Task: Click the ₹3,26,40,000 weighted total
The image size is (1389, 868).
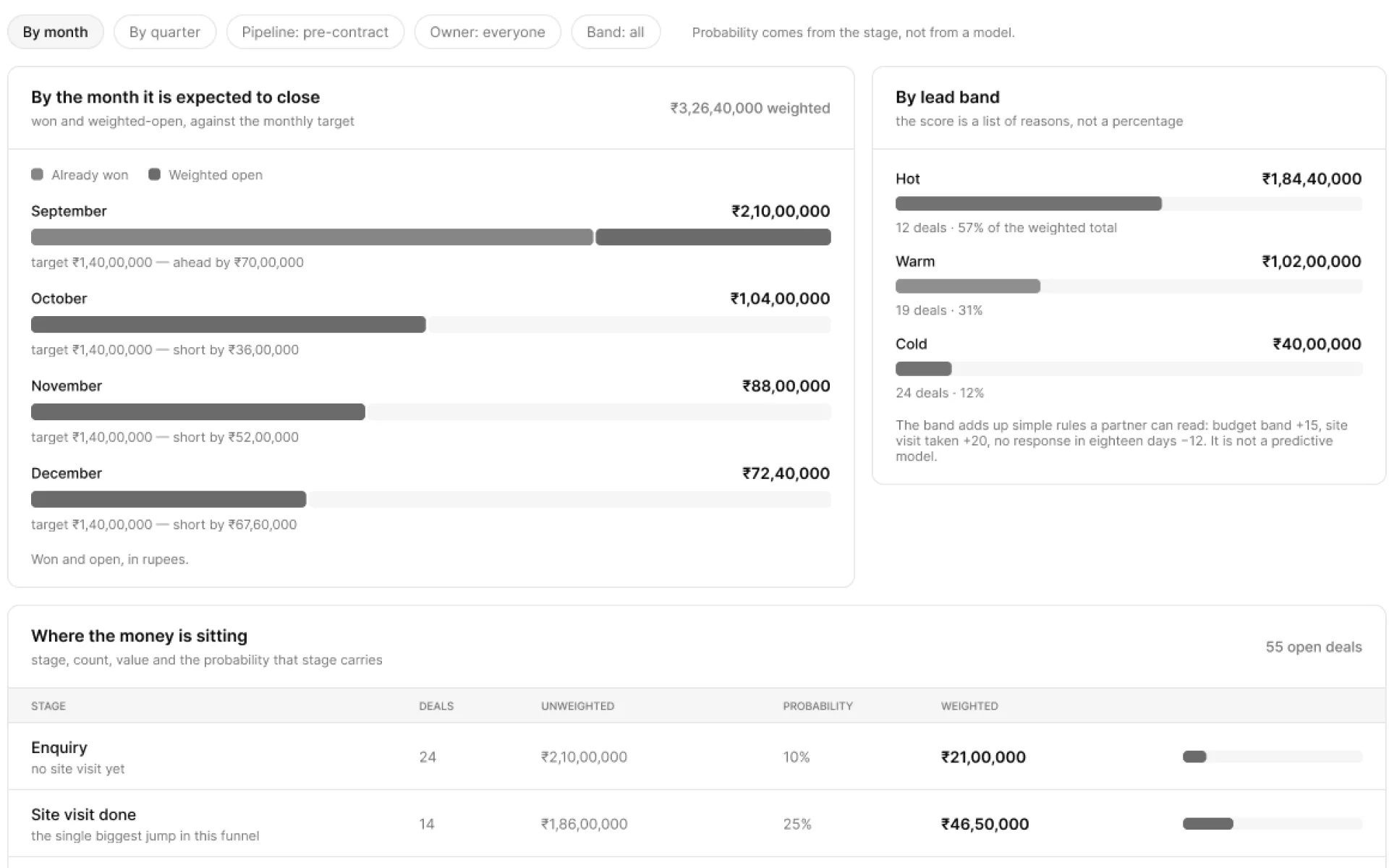Action: coord(750,108)
